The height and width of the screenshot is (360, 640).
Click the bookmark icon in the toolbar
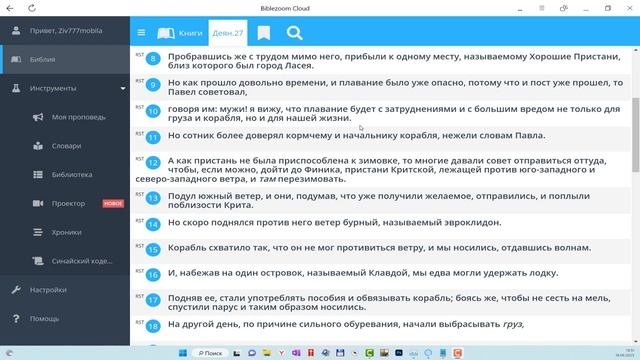pyautogui.click(x=264, y=33)
